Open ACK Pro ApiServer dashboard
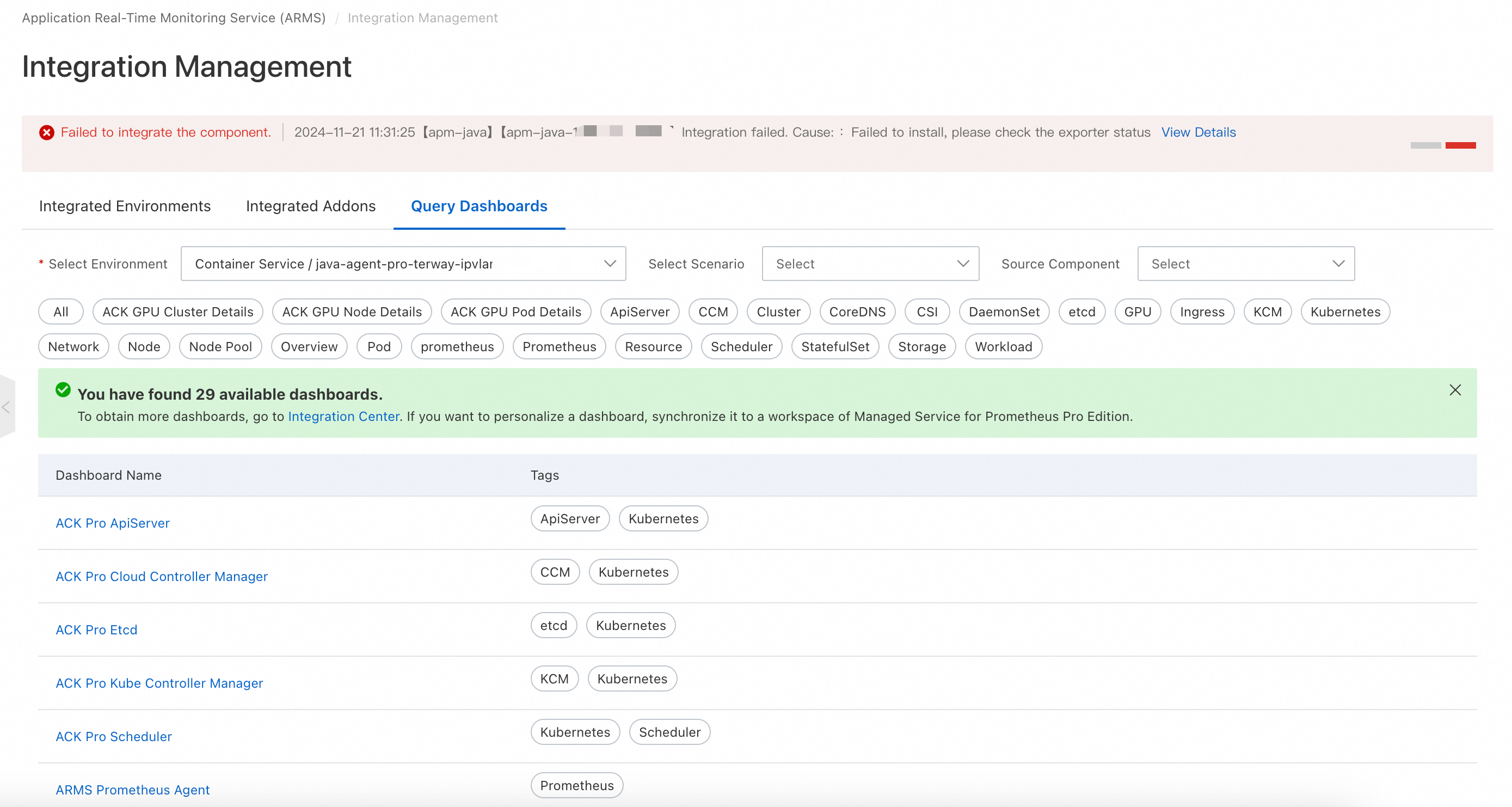Viewport: 1512px width, 807px height. [113, 523]
